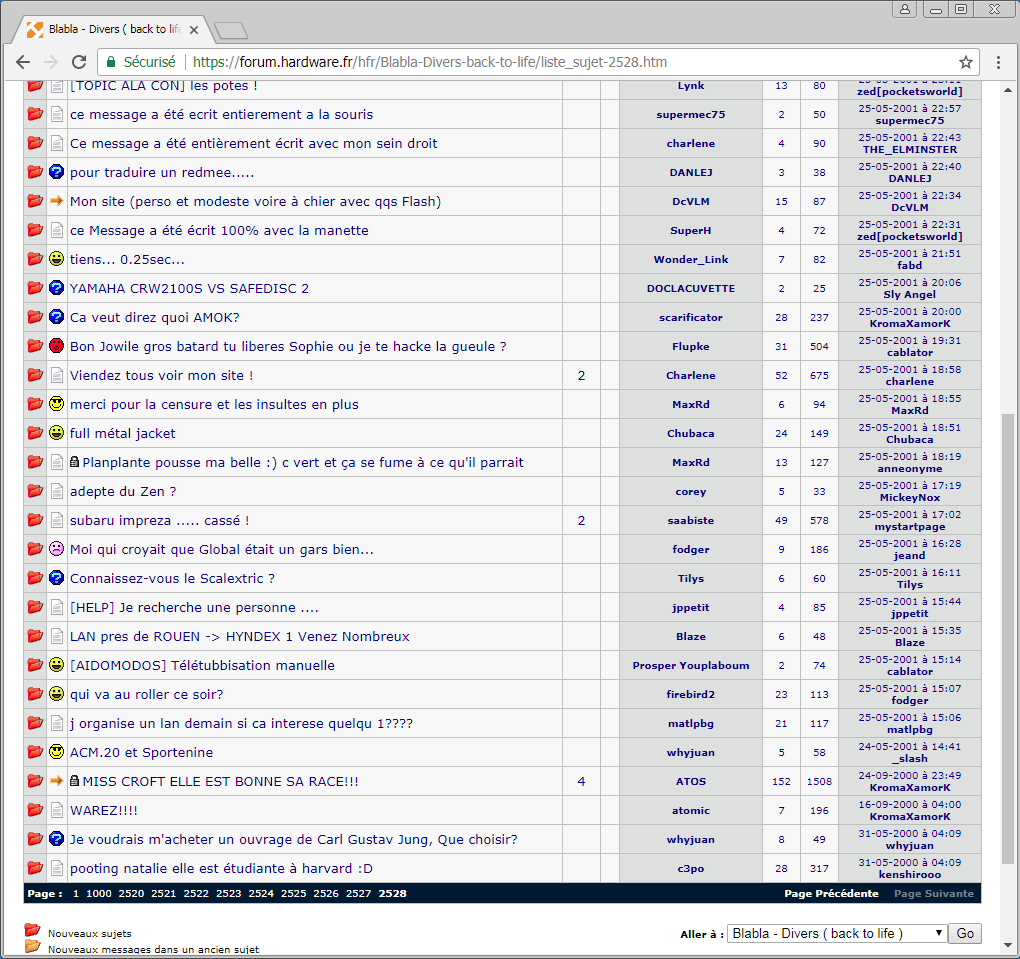Open the Chrome three-dot menu
The image size is (1020, 959).
pos(998,62)
